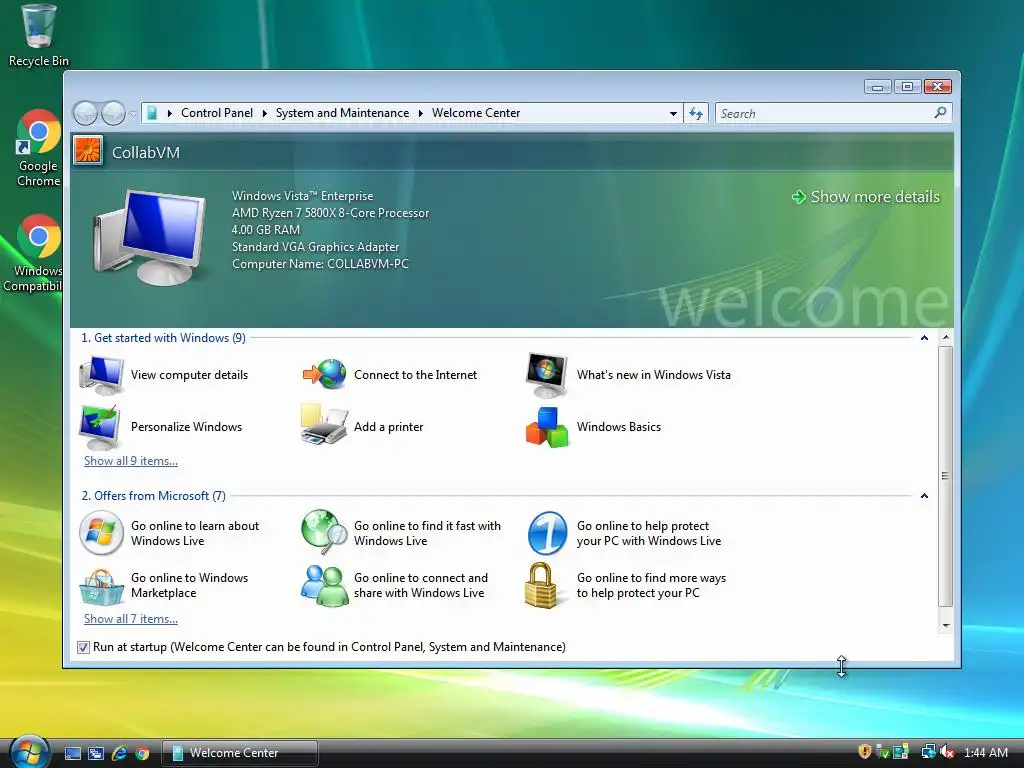Open View computer details icon
Screen dimensions: 1024x768
coord(101,375)
